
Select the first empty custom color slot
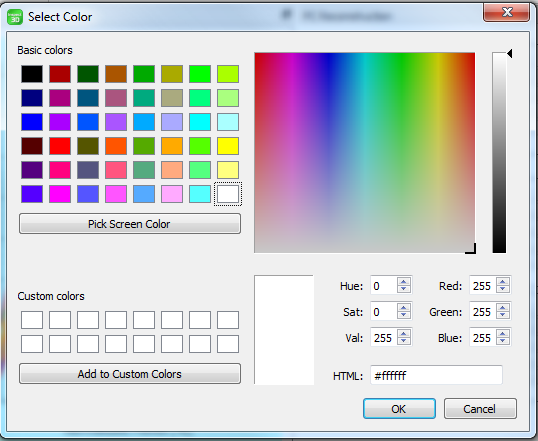pyautogui.click(x=32, y=320)
